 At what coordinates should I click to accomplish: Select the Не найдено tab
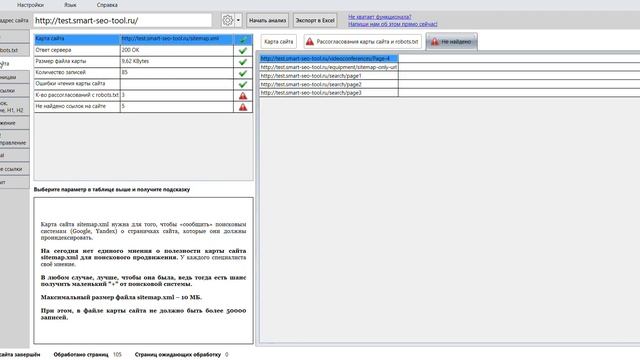[451, 42]
